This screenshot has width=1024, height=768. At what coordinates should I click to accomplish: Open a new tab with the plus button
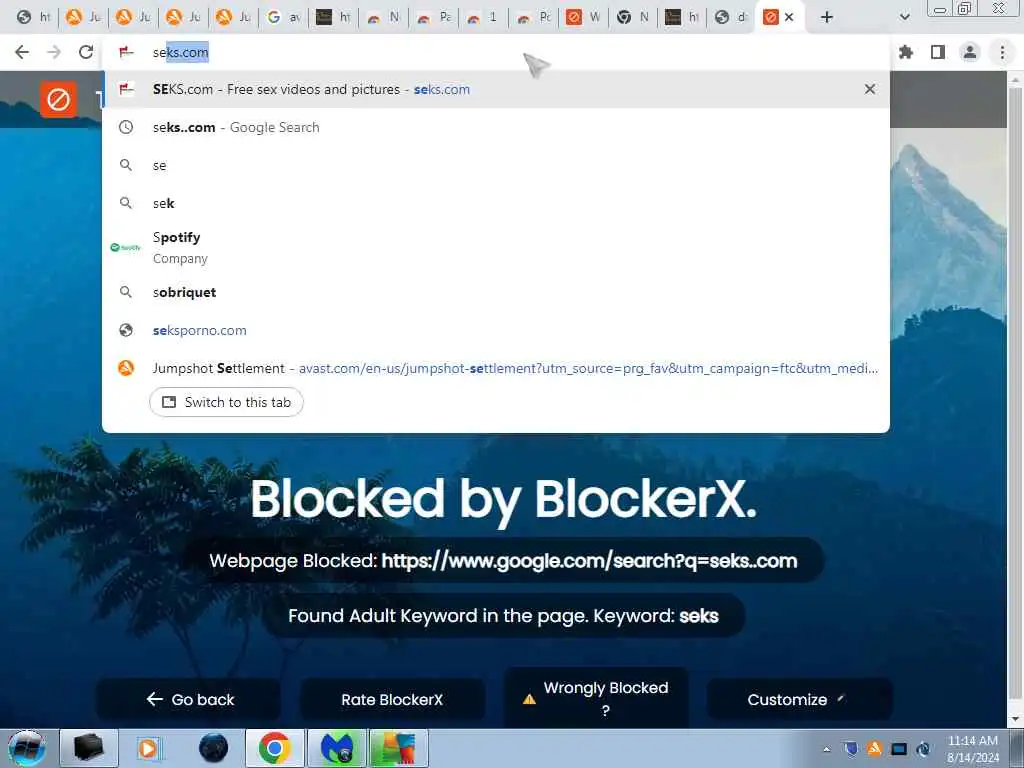click(827, 18)
